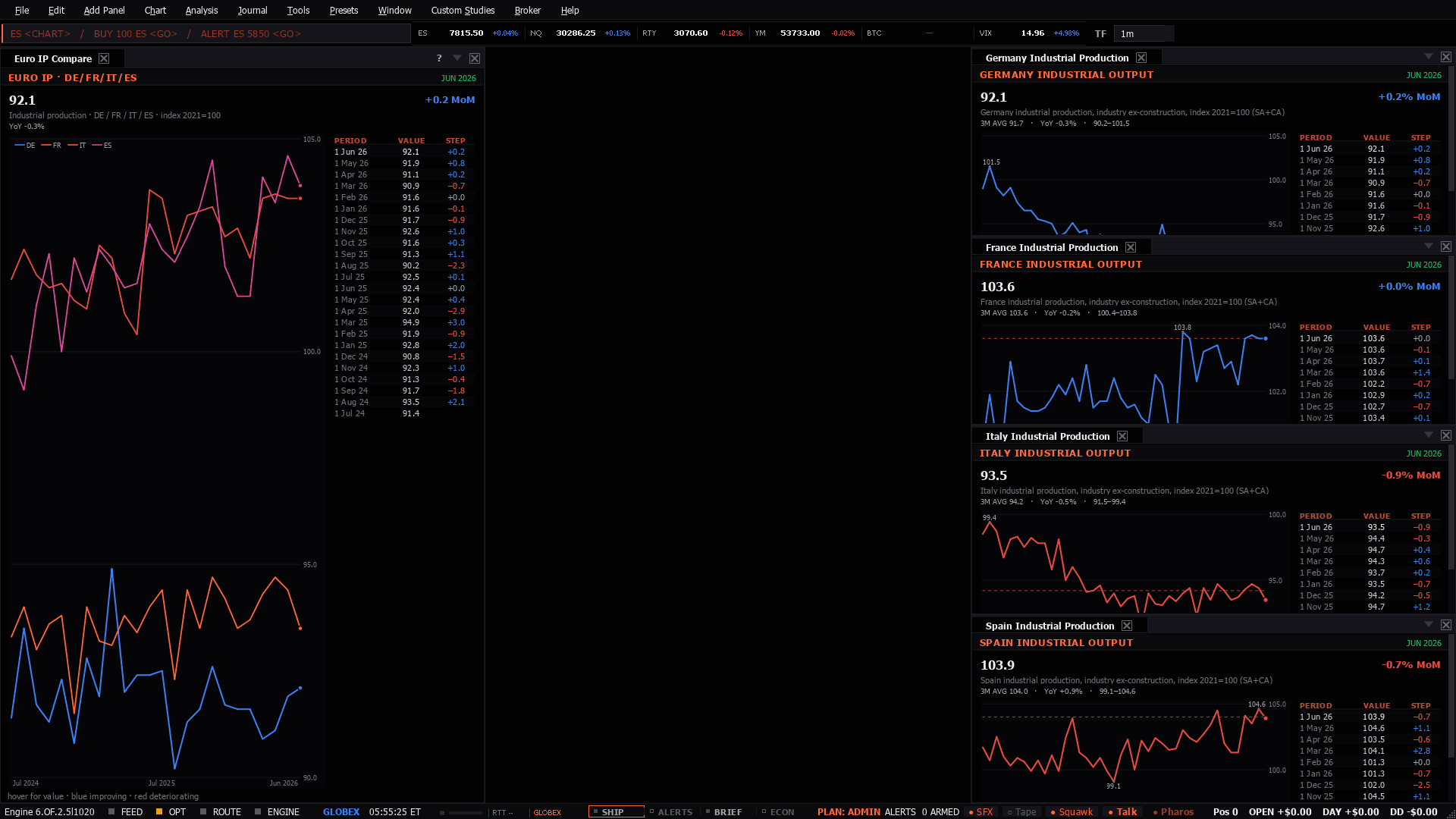Screen dimensions: 1456x819
Task: Click the ES quote 7815.50 in ticker
Action: 466,33
